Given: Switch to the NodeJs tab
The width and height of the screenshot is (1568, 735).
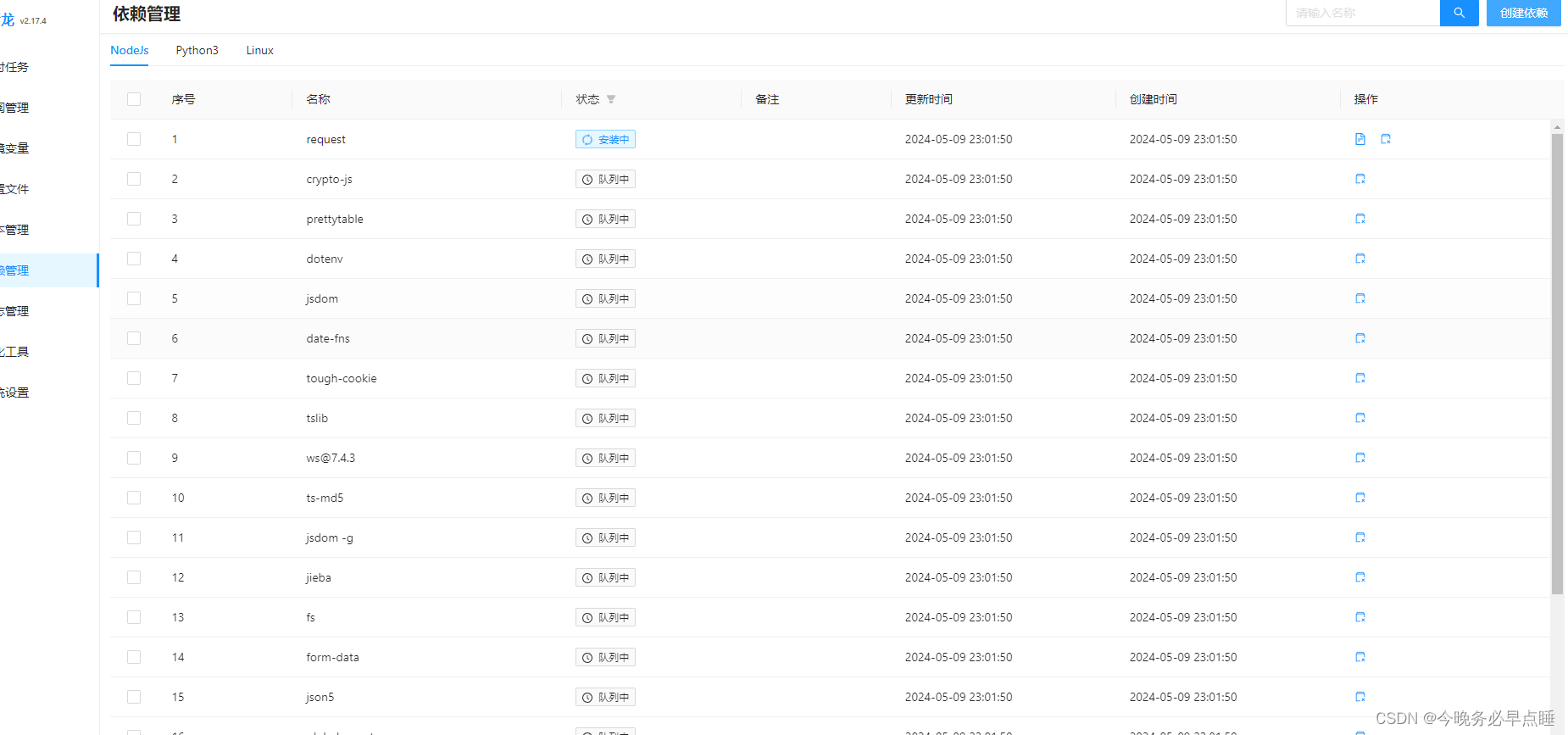Looking at the screenshot, I should pyautogui.click(x=130, y=50).
